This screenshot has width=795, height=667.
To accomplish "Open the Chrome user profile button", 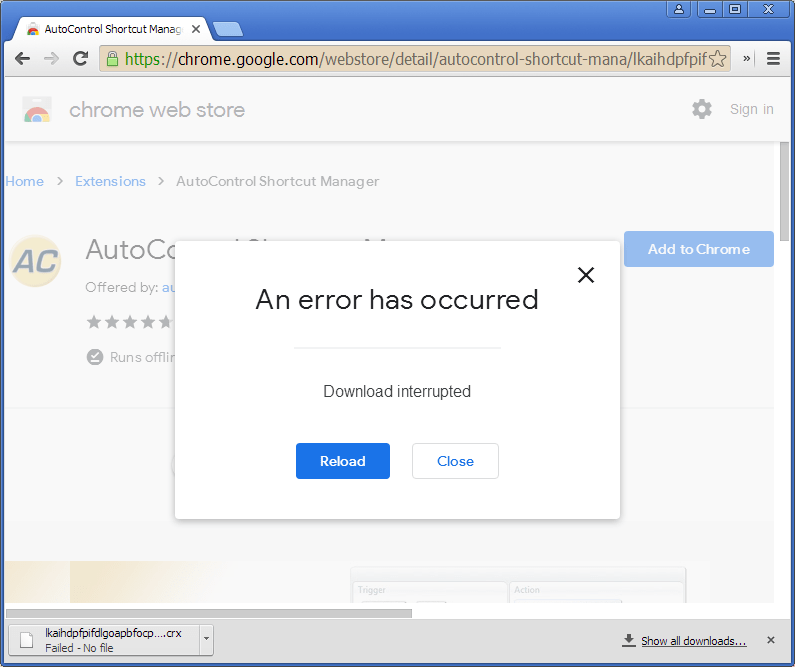I will coord(679,9).
